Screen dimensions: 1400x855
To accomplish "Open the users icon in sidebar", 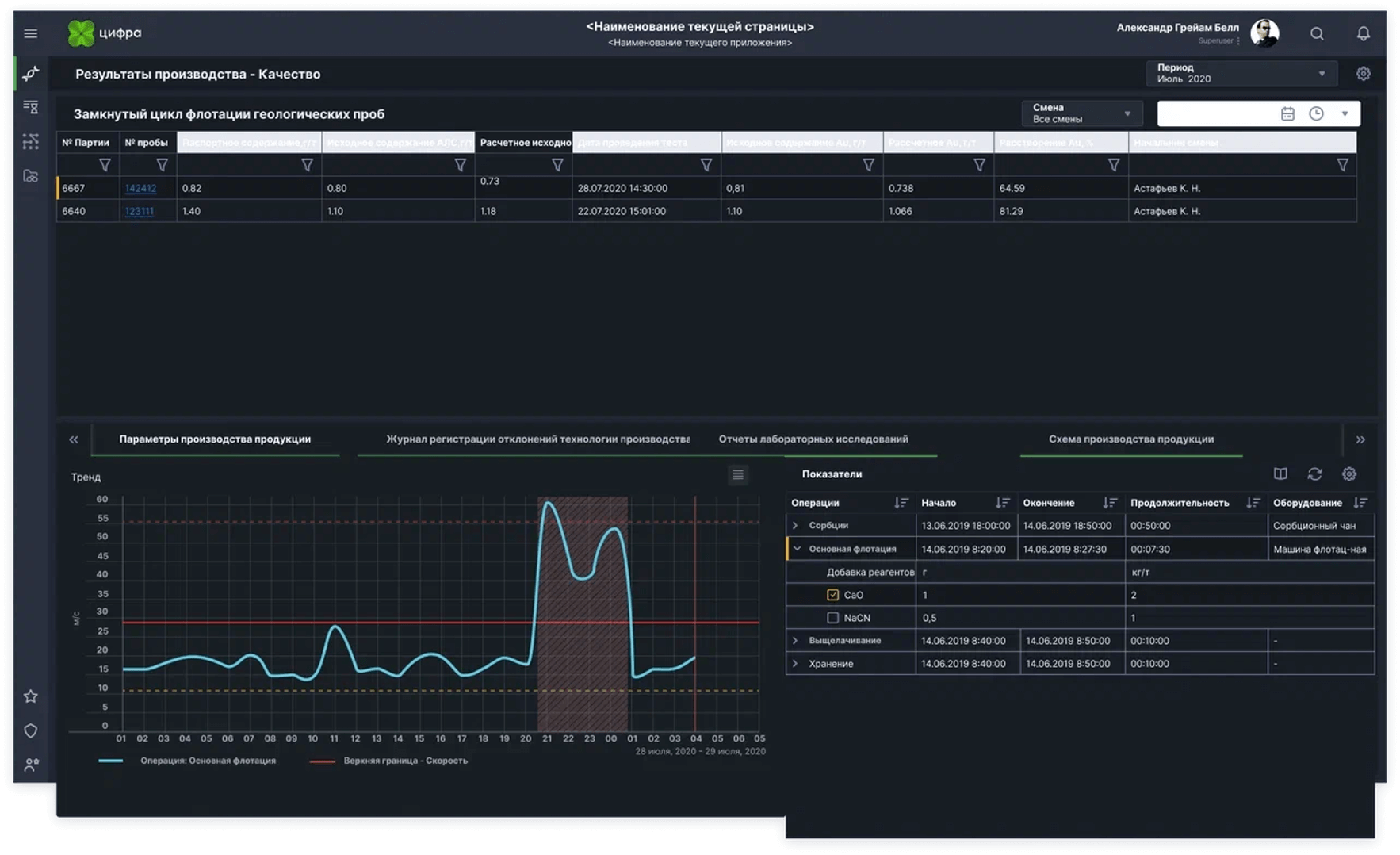I will click(31, 765).
